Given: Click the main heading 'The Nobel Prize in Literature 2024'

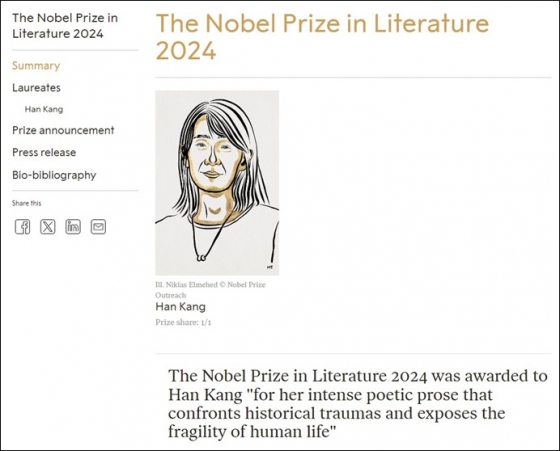Looking at the screenshot, I should 322,37.
